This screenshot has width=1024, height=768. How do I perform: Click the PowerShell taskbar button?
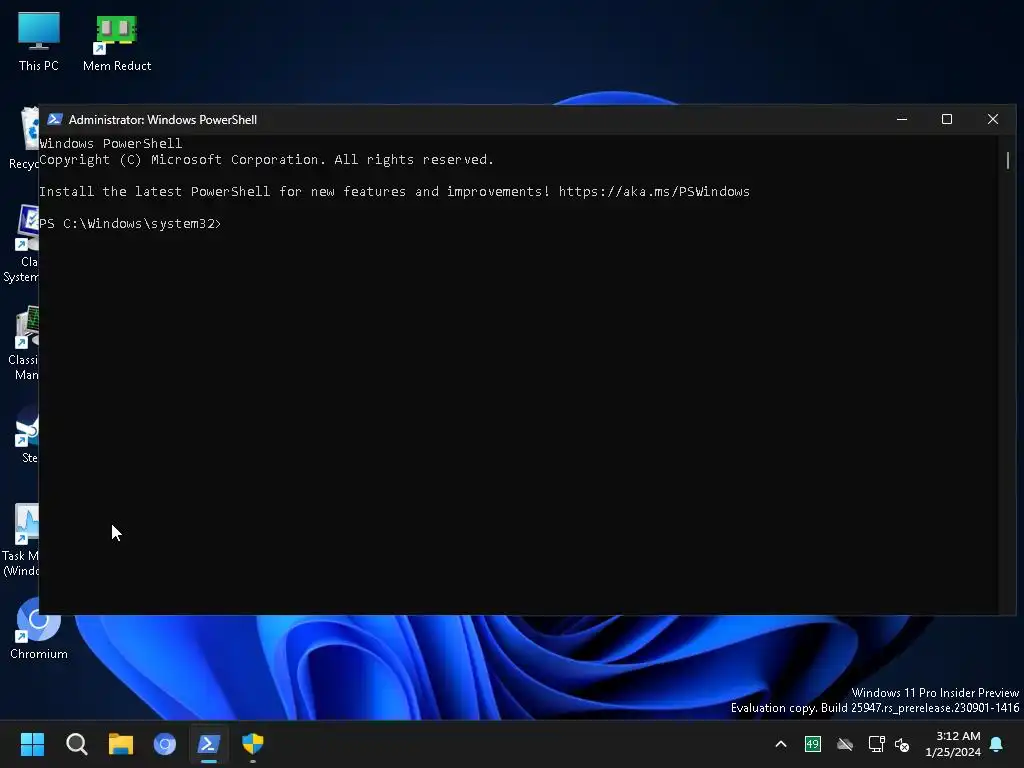tap(209, 744)
